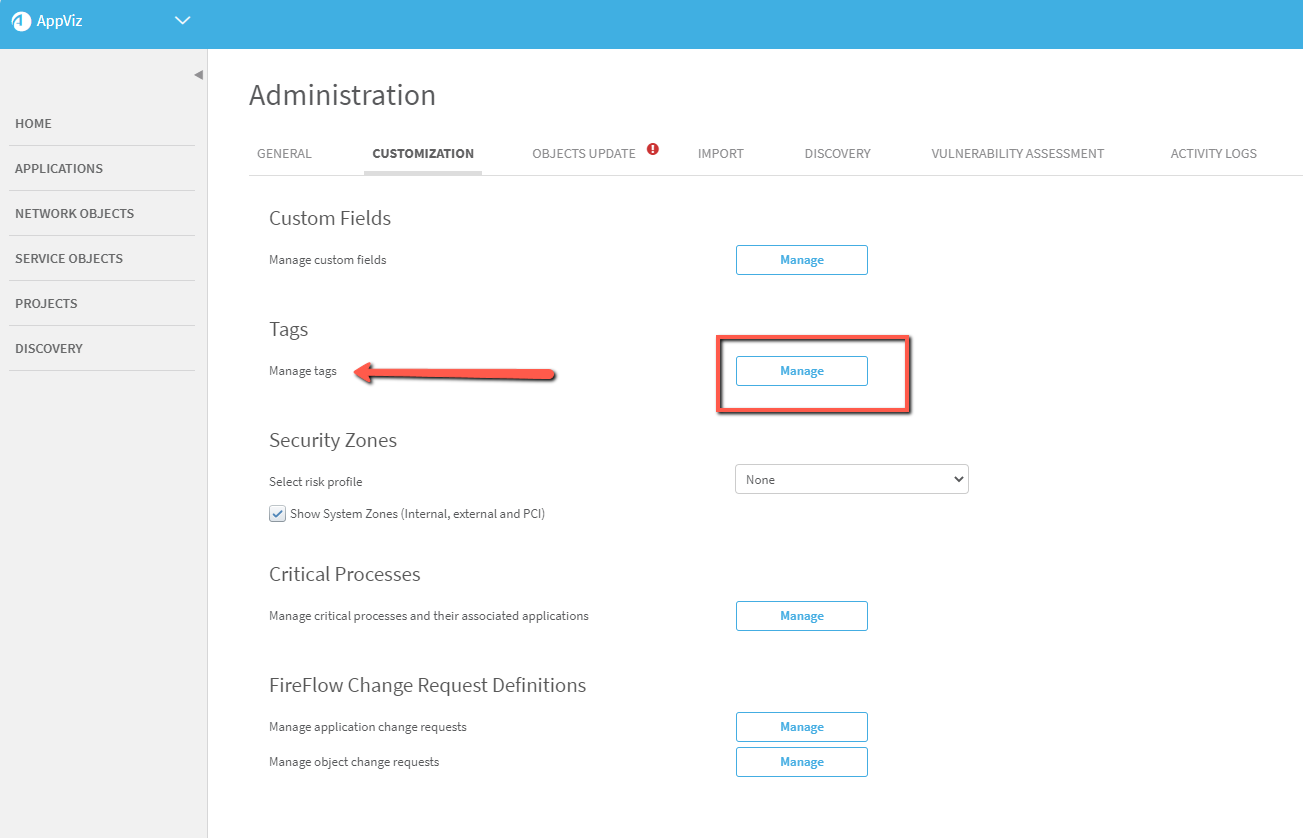Navigate to Home in the sidebar
The image size is (1303, 838).
33,124
